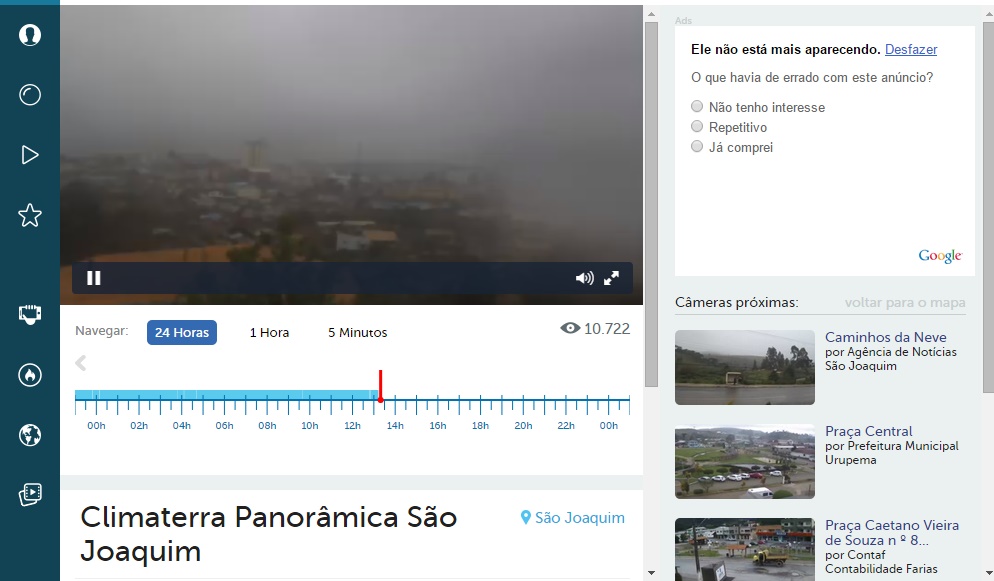Click the main scrollbar down arrow
This screenshot has width=994, height=581.
click(x=651, y=573)
